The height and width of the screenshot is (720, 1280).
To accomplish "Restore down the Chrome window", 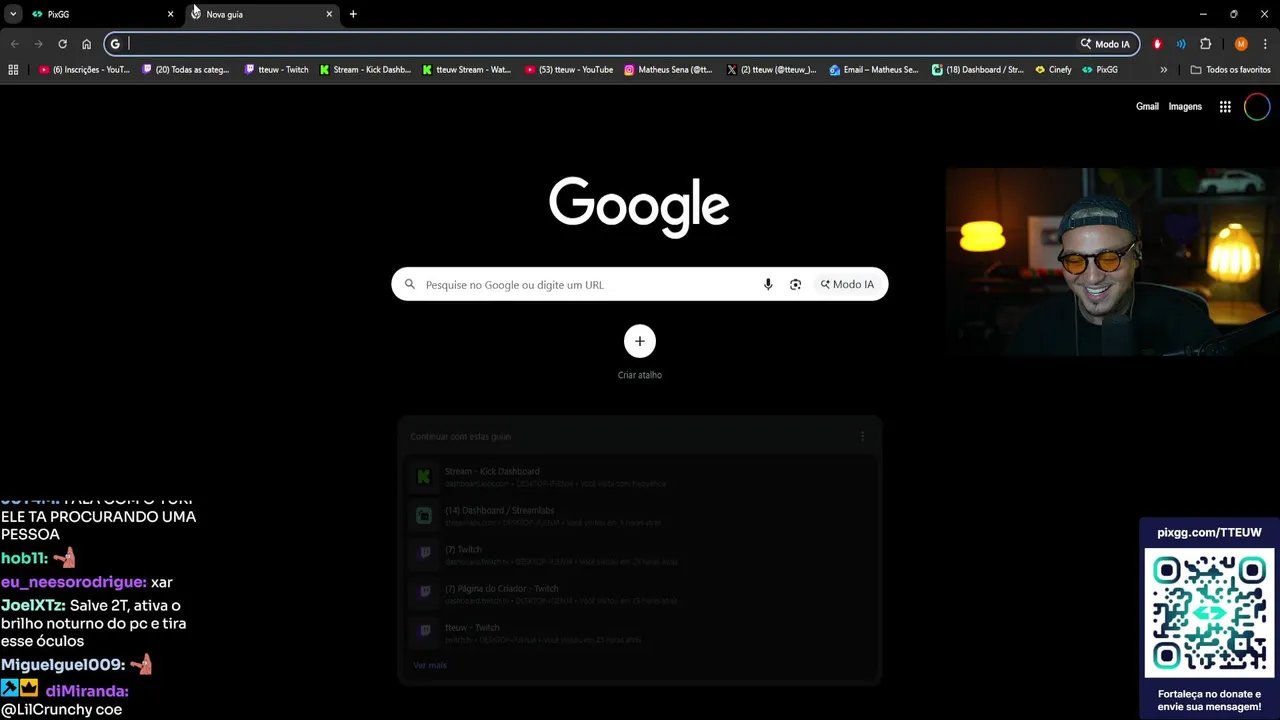I will pos(1233,14).
